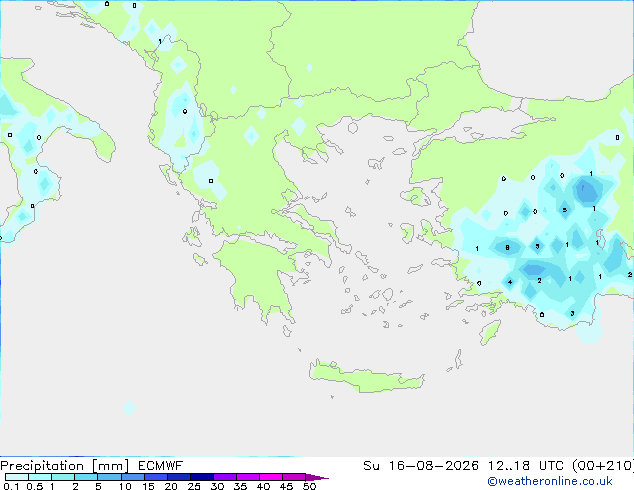Viewport: 634px width, 490px height.
Task: Click the 5–10 mm legend color swatch
Action: (x=109, y=477)
